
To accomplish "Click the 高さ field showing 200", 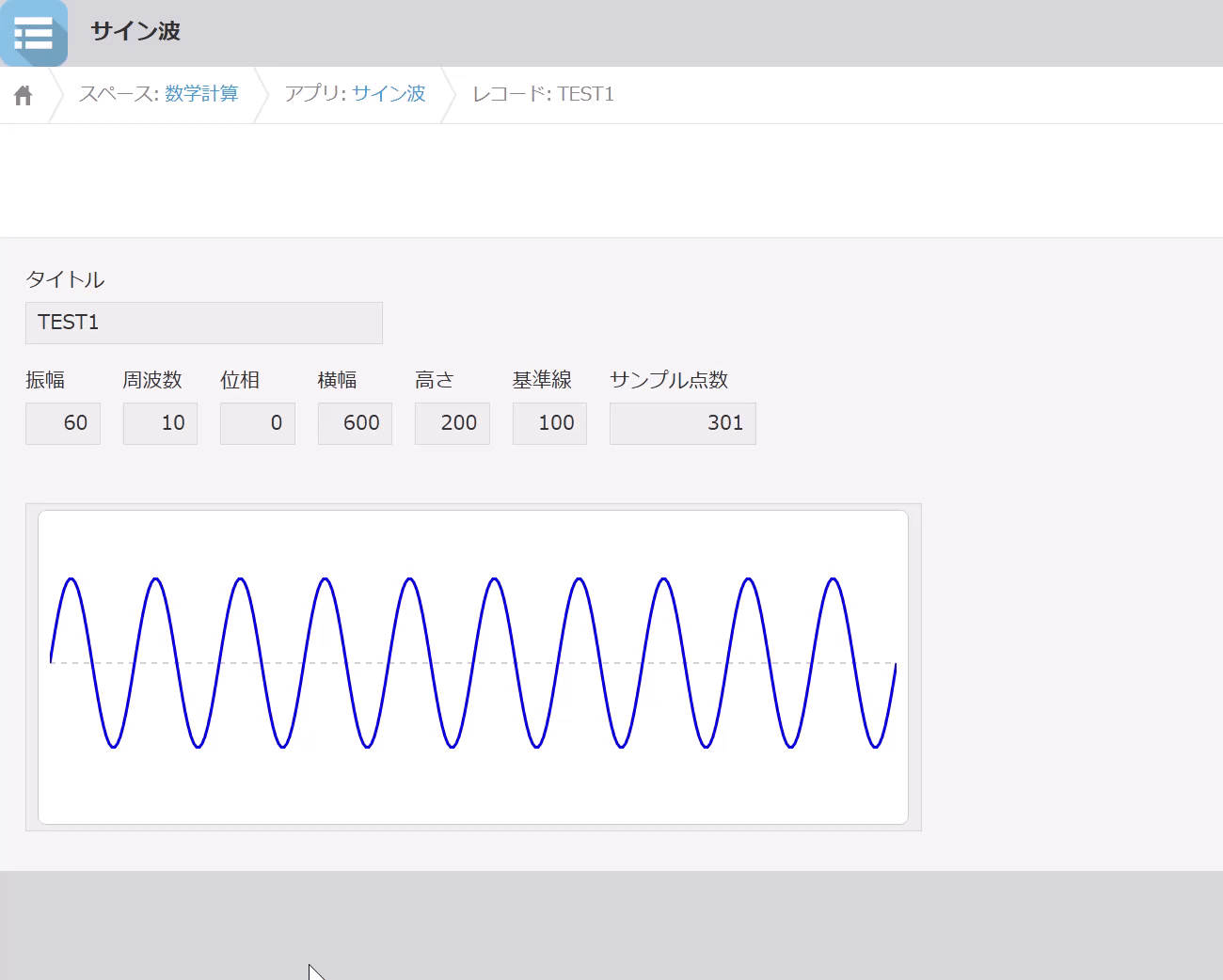I will pos(453,423).
